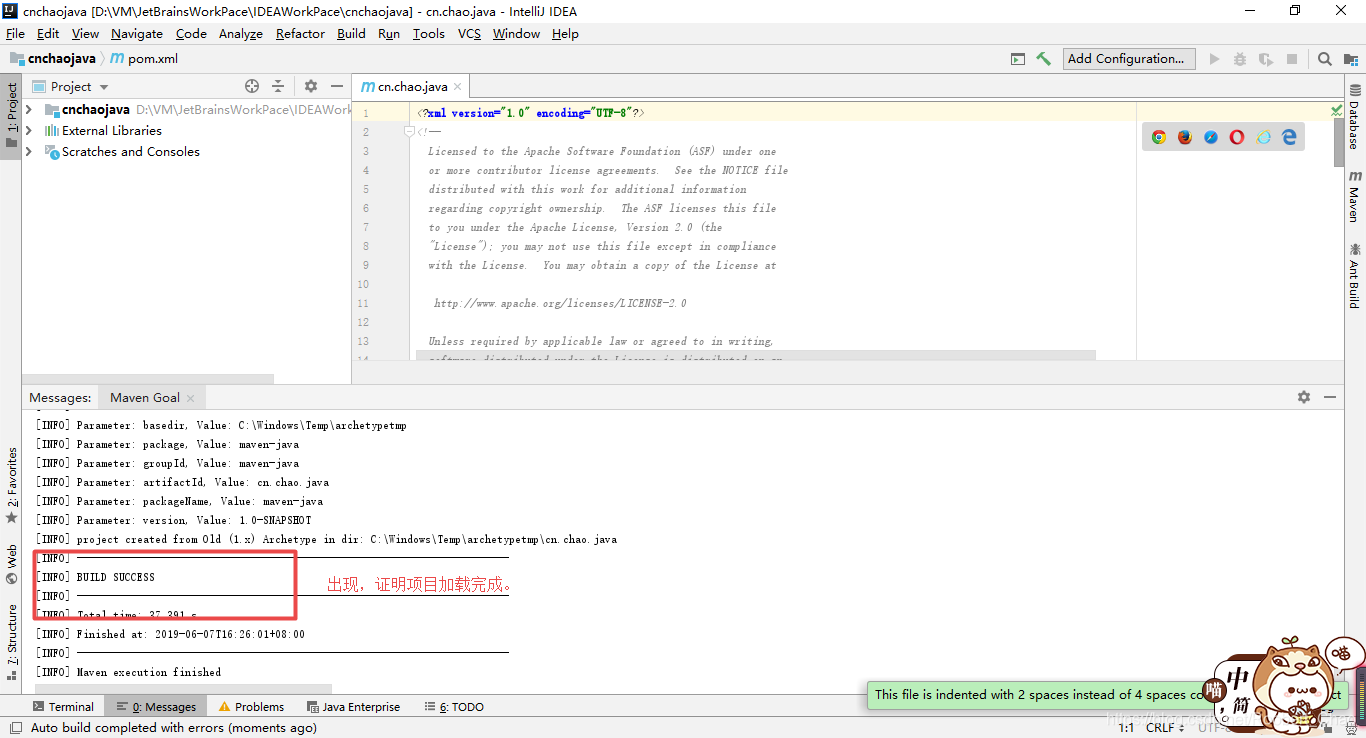
Task: Open the Help menu
Action: (x=565, y=34)
